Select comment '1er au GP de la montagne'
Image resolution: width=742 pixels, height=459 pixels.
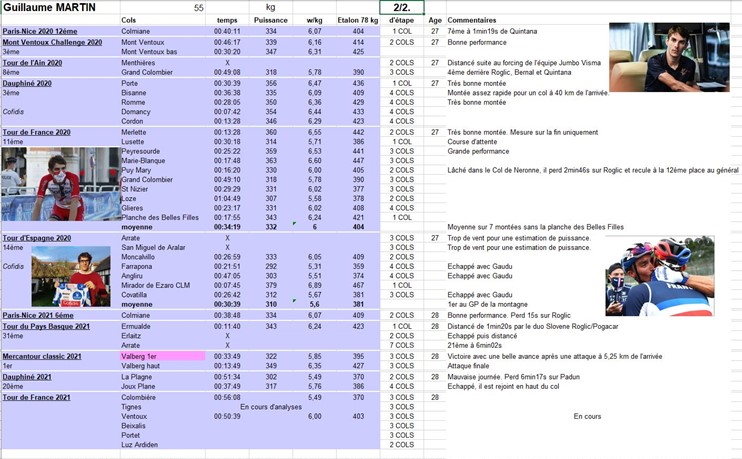487,304
